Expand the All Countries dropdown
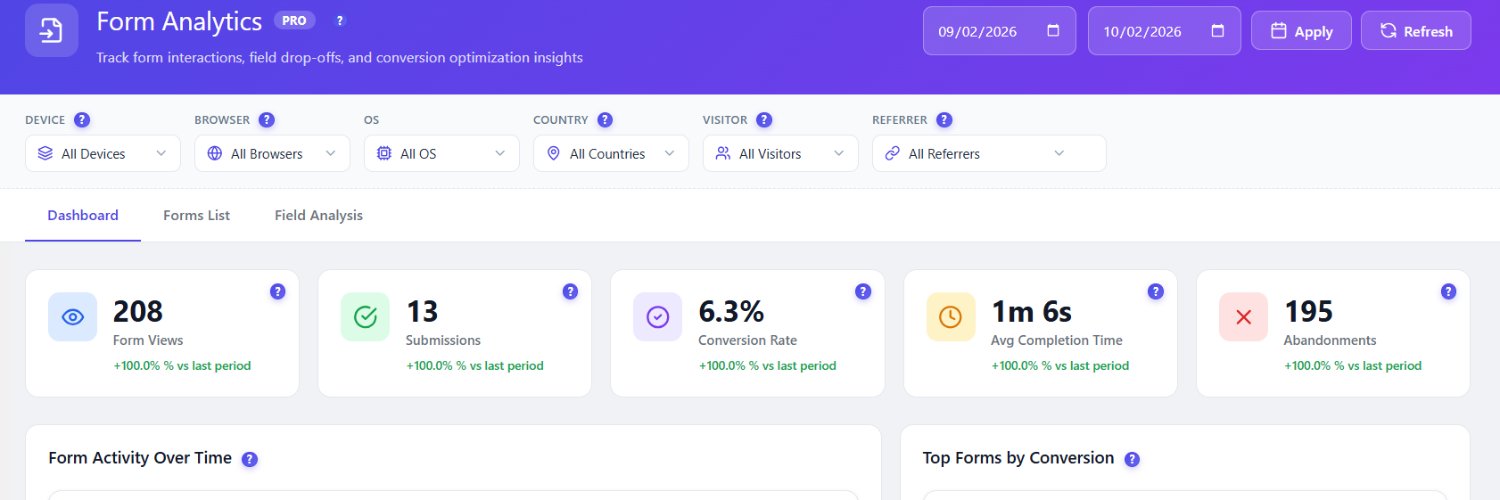Viewport: 1500px width, 500px height. click(x=611, y=154)
